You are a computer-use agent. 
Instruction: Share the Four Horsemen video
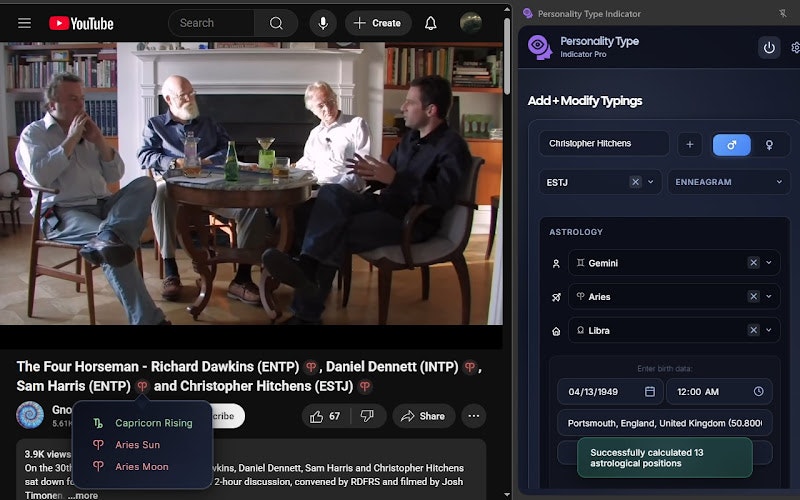(x=423, y=416)
